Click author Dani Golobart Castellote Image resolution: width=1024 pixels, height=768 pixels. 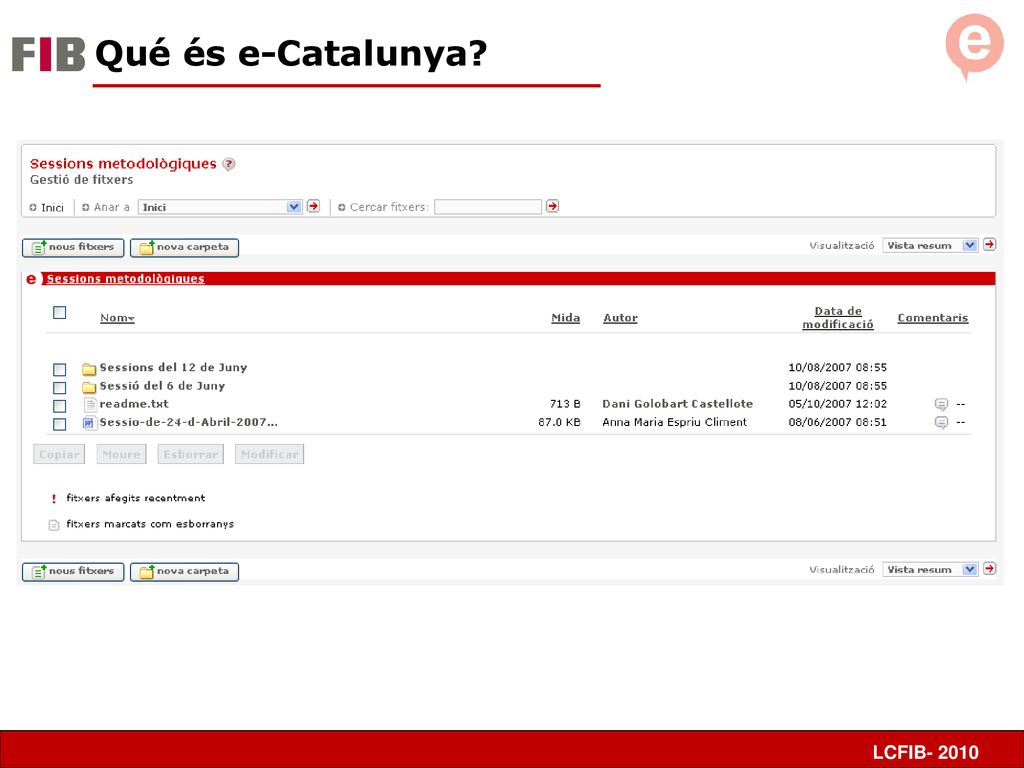[x=677, y=404]
